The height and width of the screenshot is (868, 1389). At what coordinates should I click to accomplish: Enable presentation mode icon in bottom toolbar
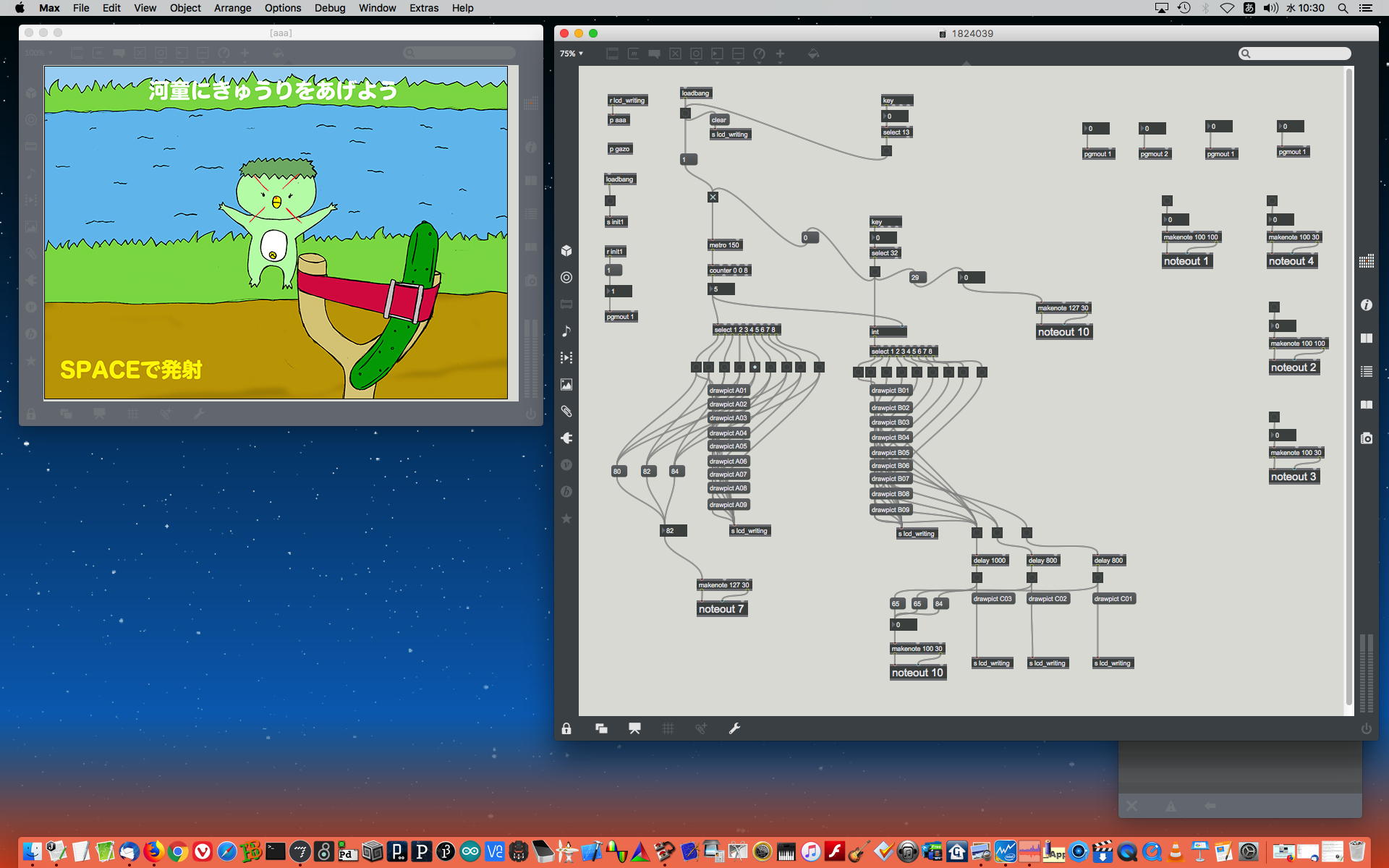pyautogui.click(x=634, y=728)
